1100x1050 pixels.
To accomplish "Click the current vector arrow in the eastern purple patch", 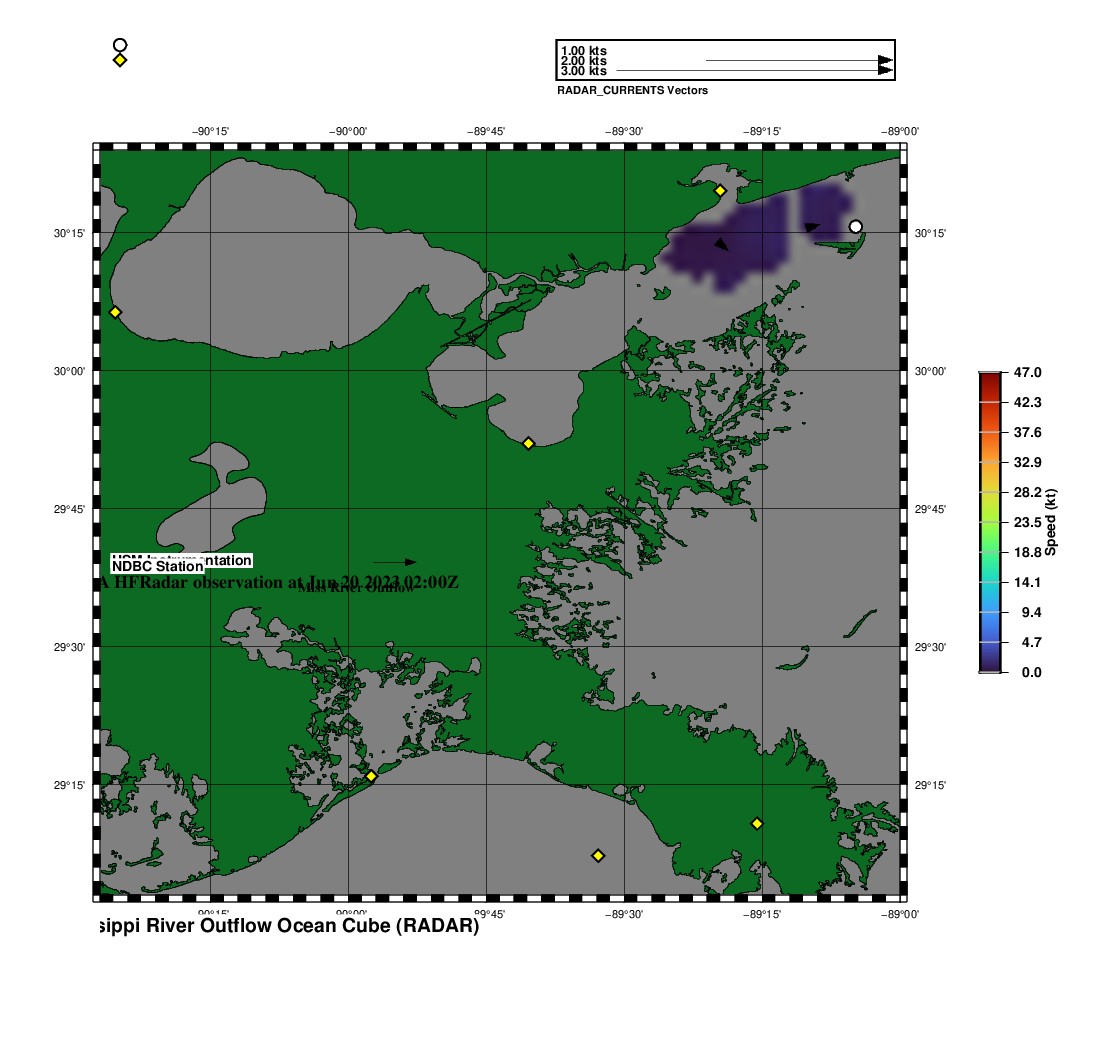I will point(812,227).
